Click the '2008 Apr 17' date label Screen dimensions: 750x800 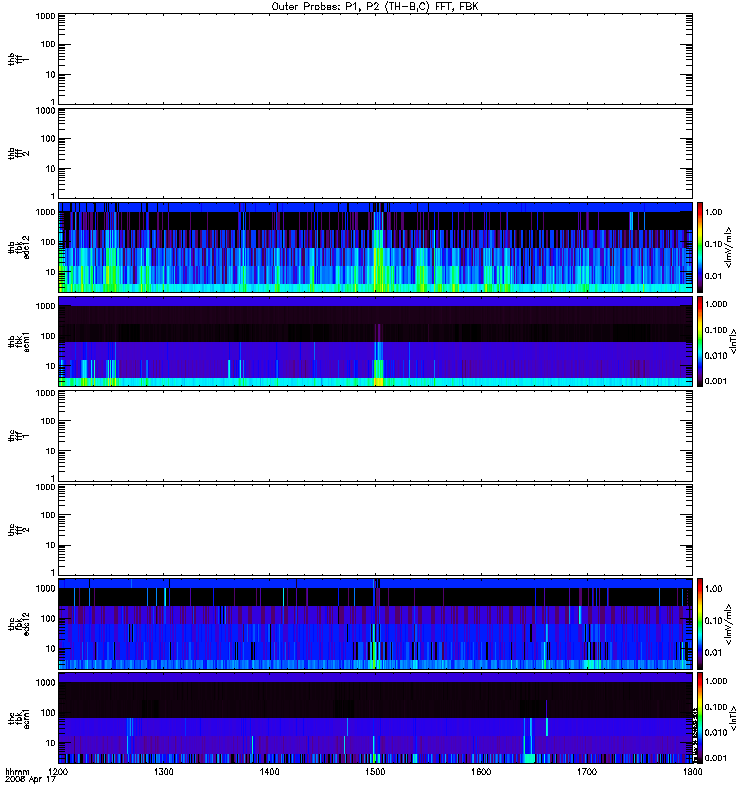[x=30, y=780]
